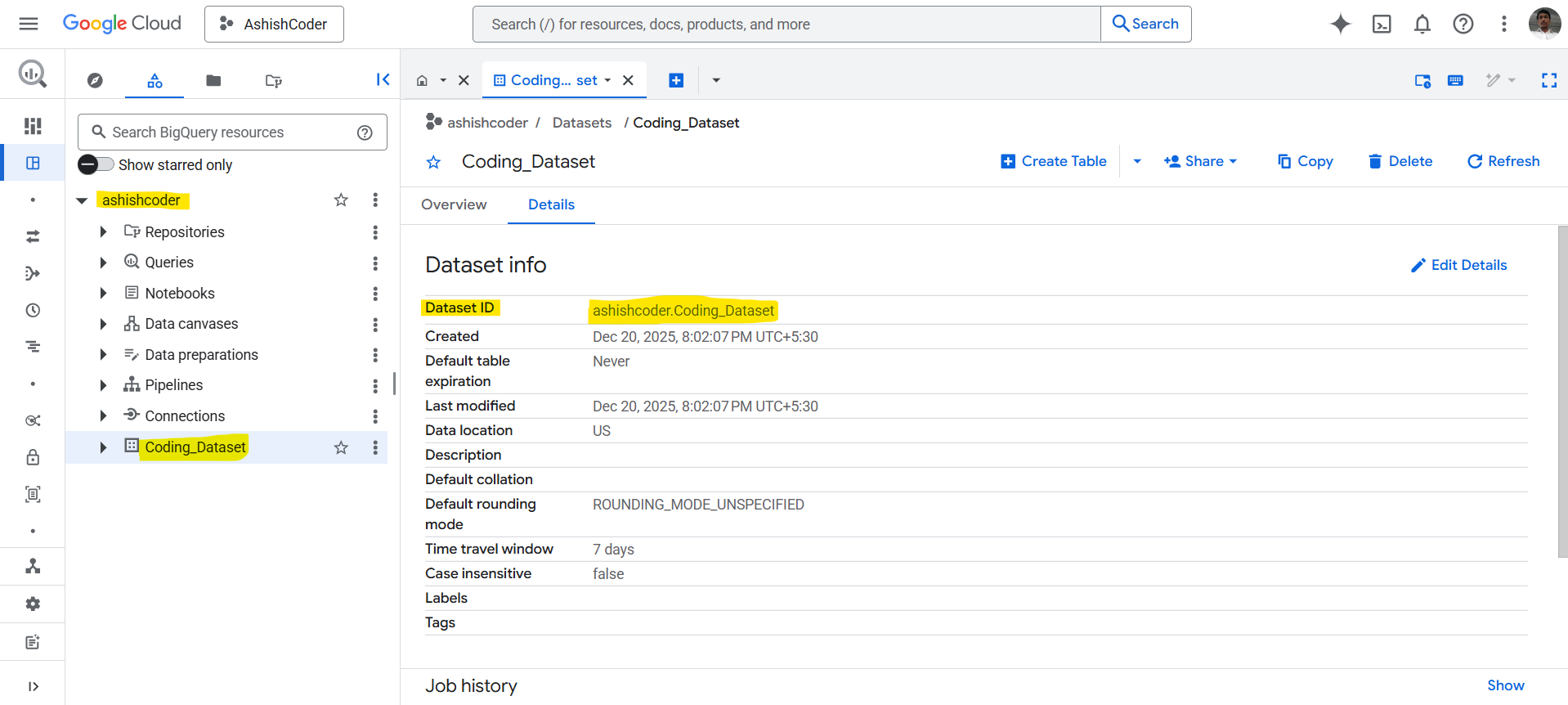This screenshot has height=705, width=1568.
Task: Open more actions for Repositories
Action: coord(375,232)
